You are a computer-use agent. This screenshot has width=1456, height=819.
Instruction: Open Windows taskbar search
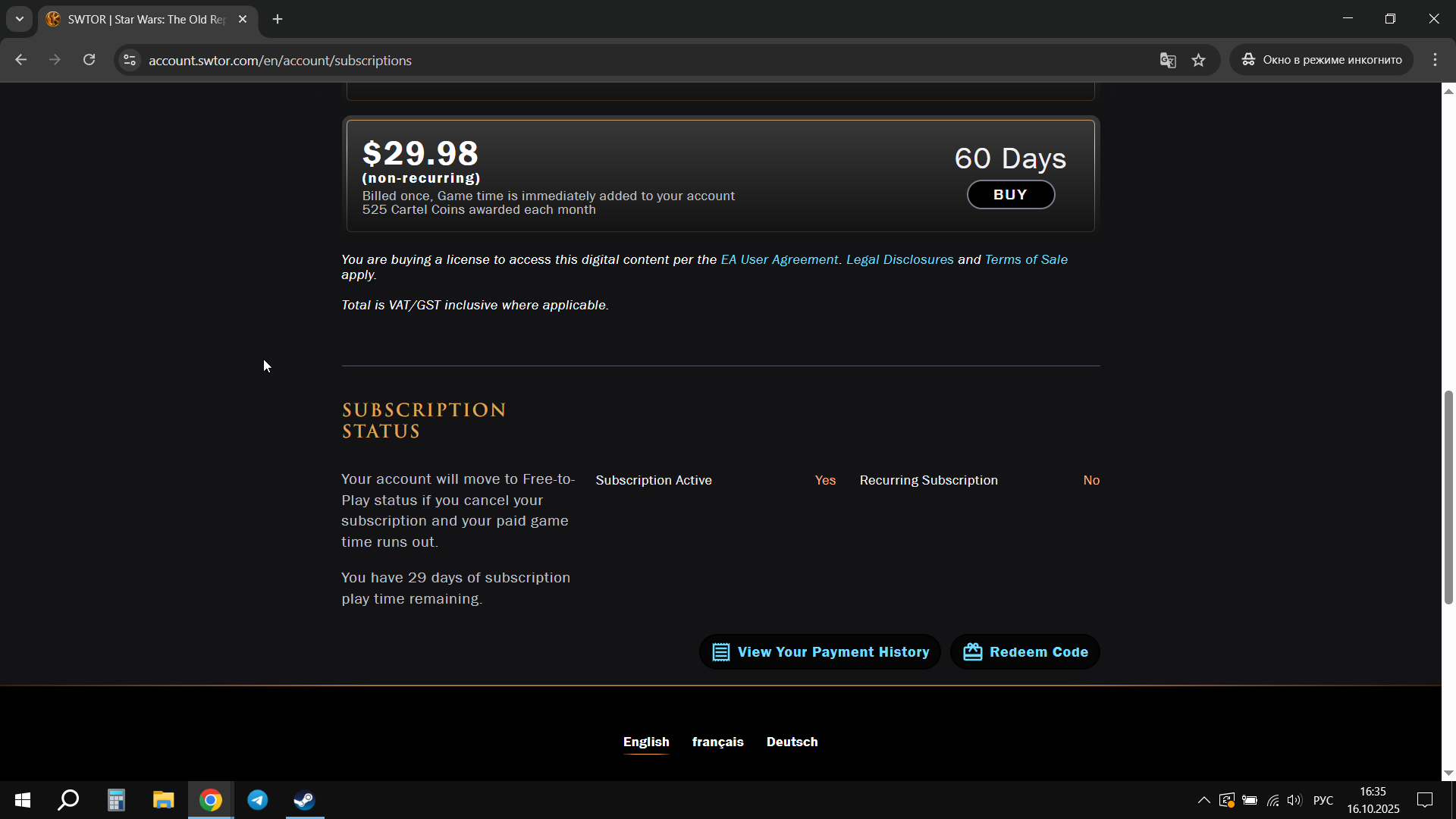68,800
